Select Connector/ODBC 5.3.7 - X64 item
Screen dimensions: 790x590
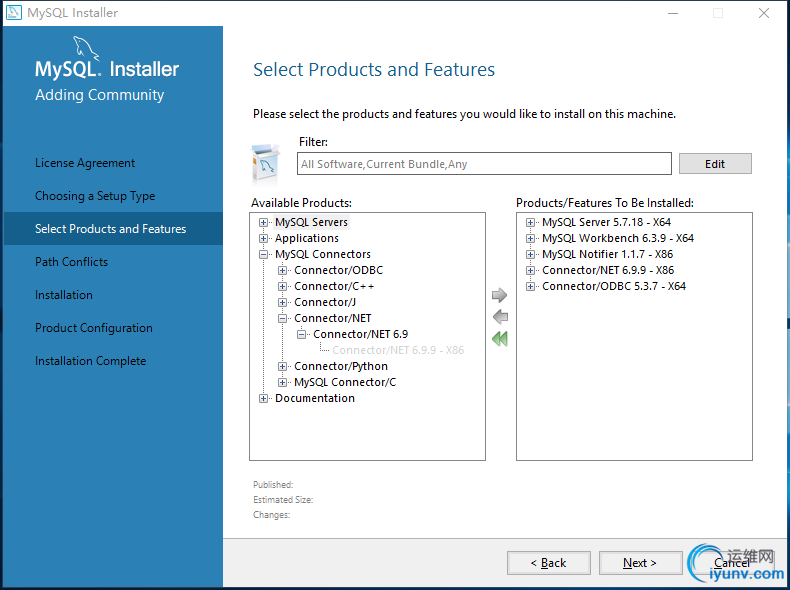[x=614, y=287]
